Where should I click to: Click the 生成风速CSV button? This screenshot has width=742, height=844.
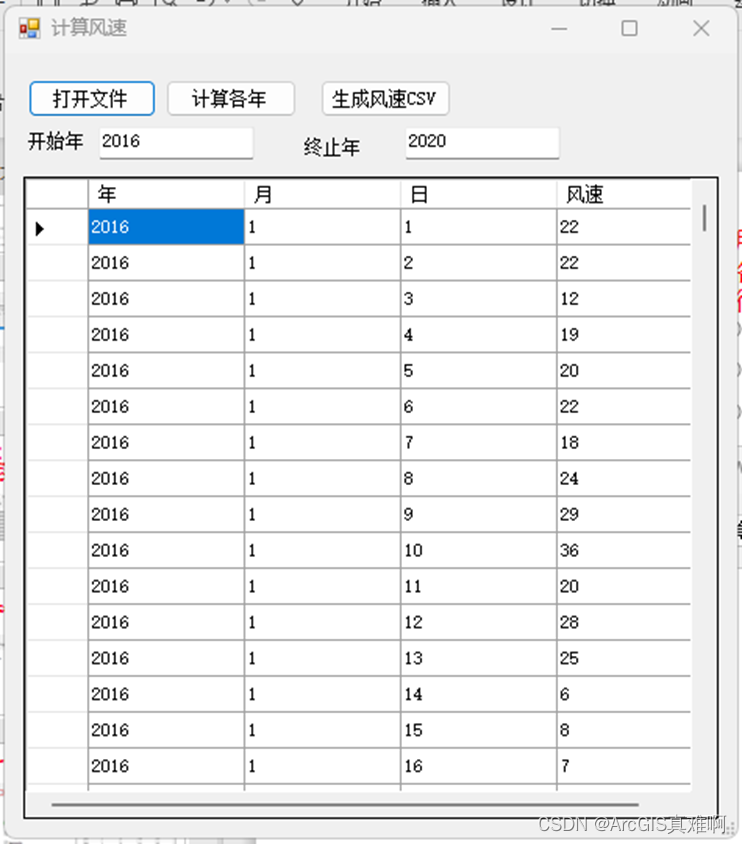pos(385,99)
